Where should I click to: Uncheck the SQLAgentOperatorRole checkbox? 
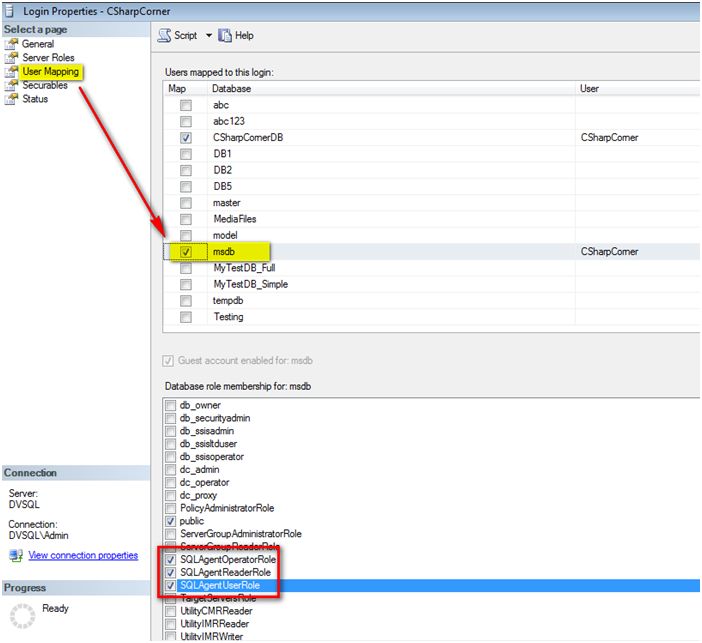170,560
